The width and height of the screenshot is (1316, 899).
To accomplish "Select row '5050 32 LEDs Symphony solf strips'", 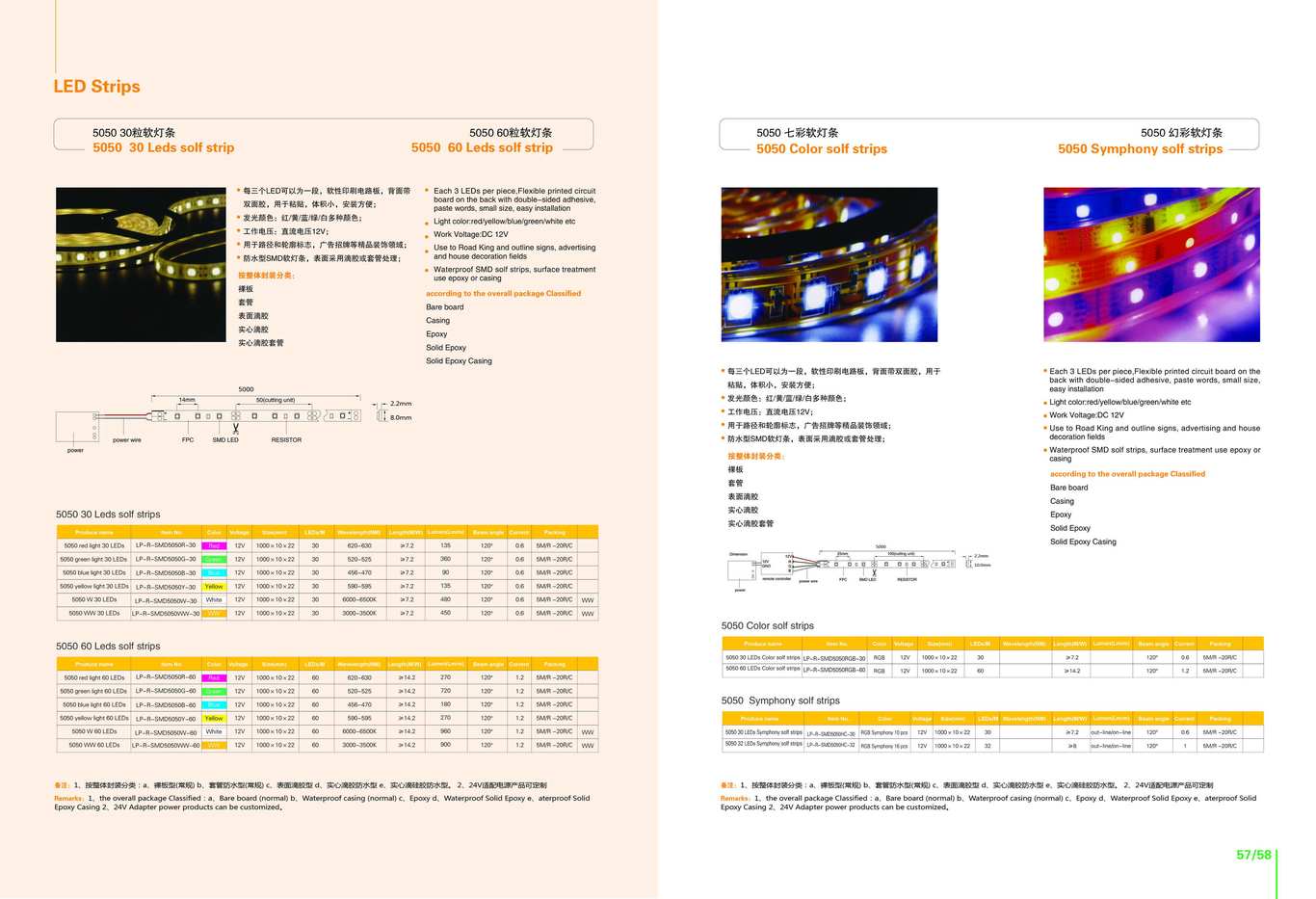I will [992, 745].
